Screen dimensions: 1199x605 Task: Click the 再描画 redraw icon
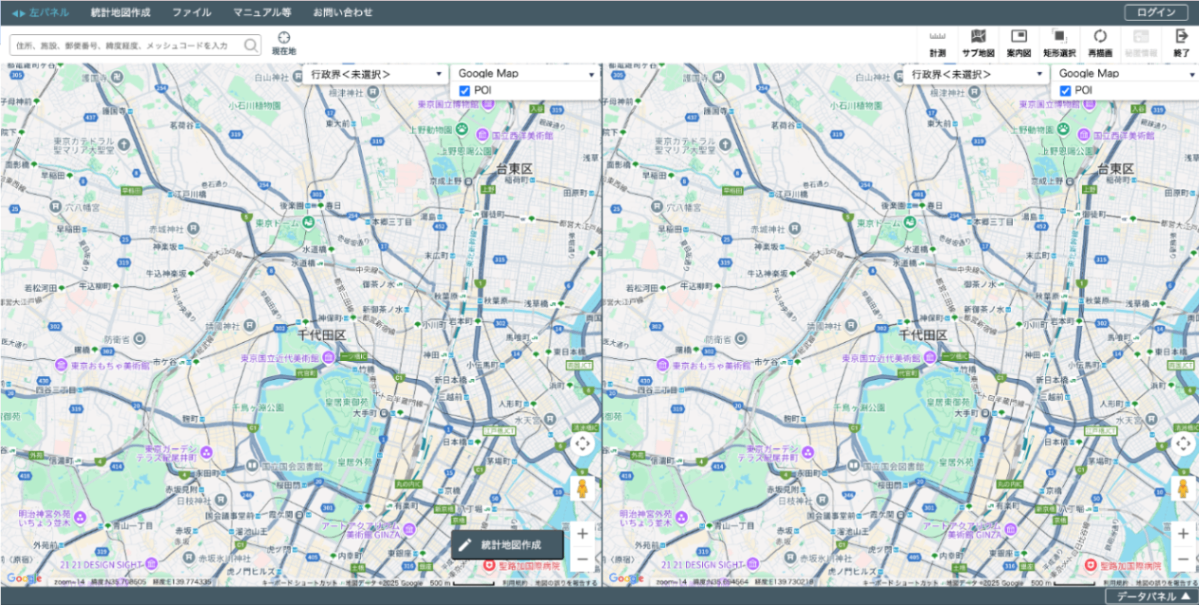pyautogui.click(x=1100, y=44)
